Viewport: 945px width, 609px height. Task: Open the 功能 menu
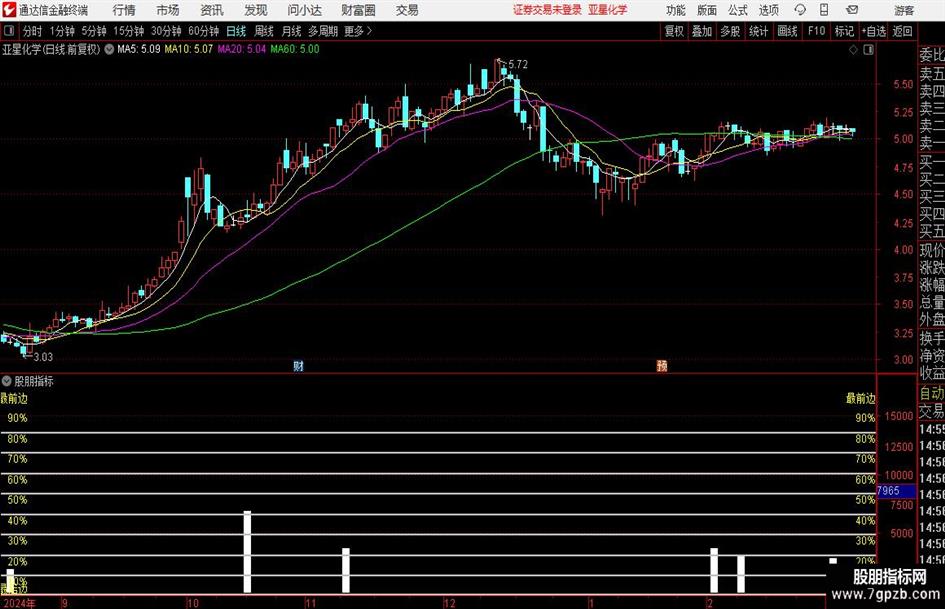click(x=676, y=10)
